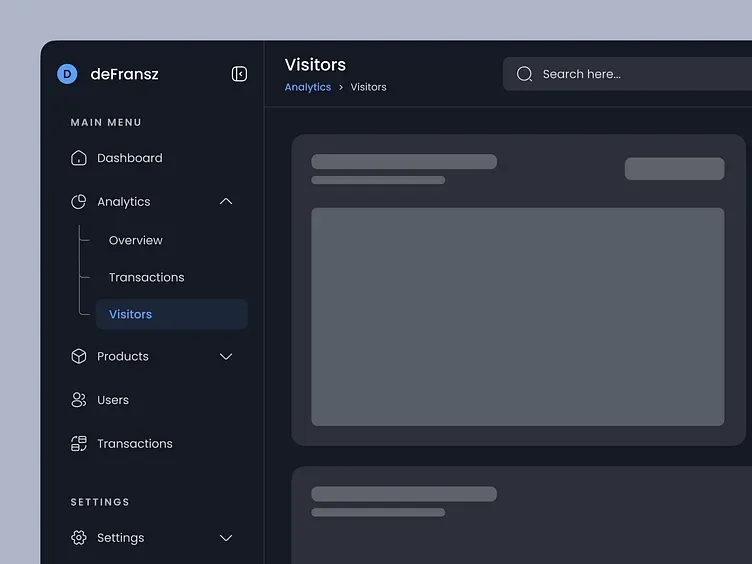Open the Dashboard menu item
This screenshot has width=752, height=564.
point(129,158)
